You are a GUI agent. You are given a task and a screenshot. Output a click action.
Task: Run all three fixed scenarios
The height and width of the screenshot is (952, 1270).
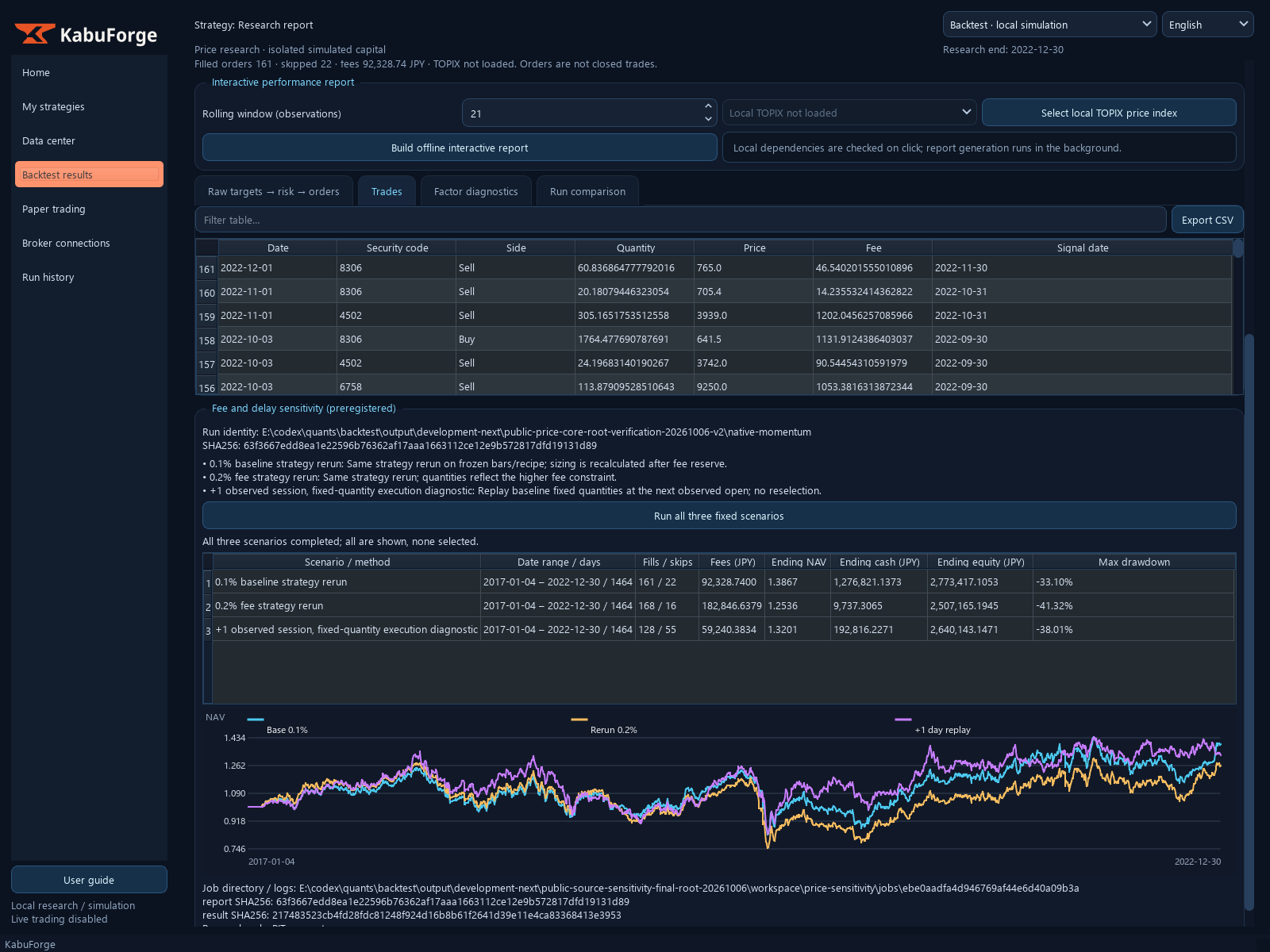tap(719, 516)
